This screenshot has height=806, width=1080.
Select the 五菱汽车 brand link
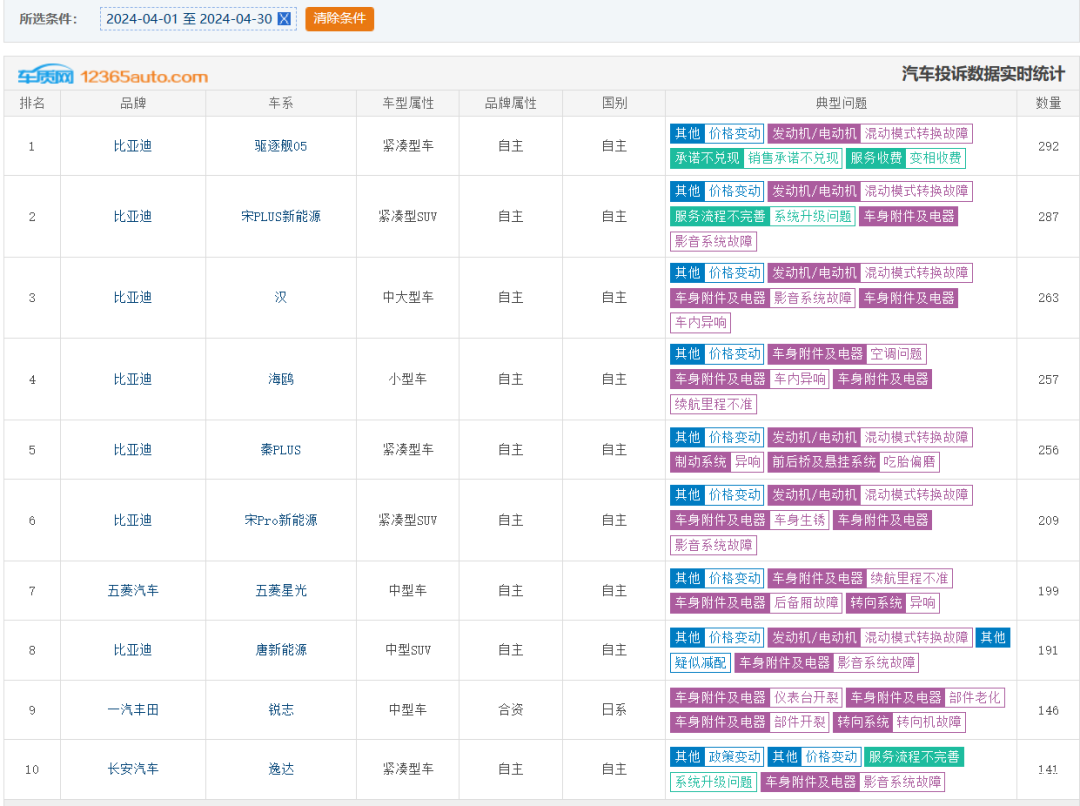(133, 591)
